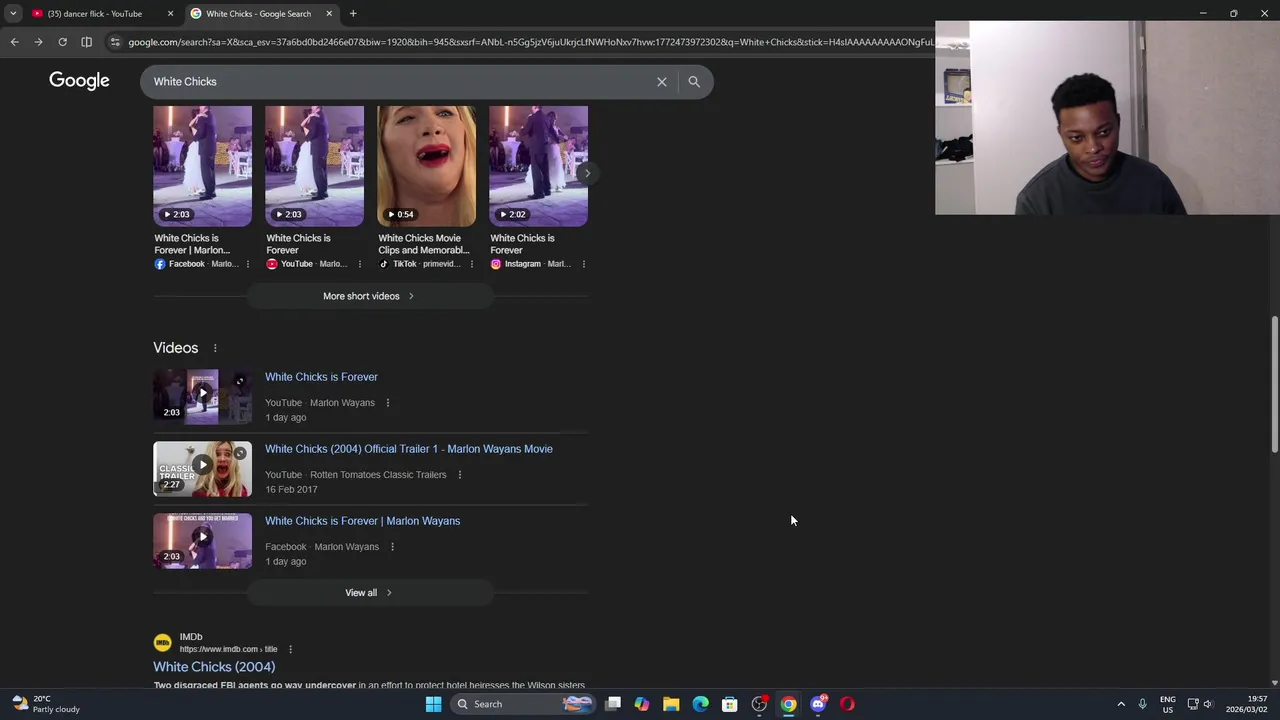
Task: Click the webcam overlay video
Action: click(x=1107, y=118)
